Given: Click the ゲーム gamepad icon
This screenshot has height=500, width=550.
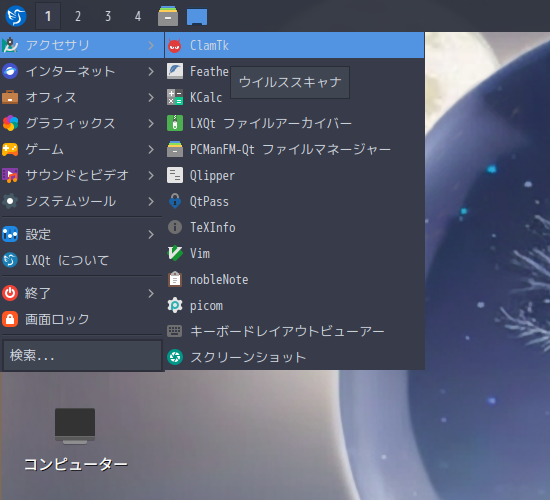Looking at the screenshot, I should [10, 149].
